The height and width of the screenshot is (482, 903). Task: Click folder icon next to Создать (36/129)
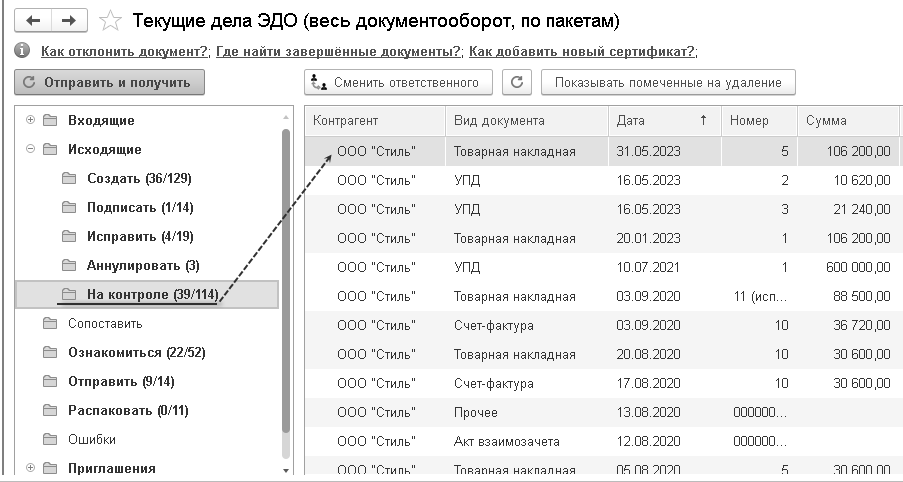tap(69, 178)
